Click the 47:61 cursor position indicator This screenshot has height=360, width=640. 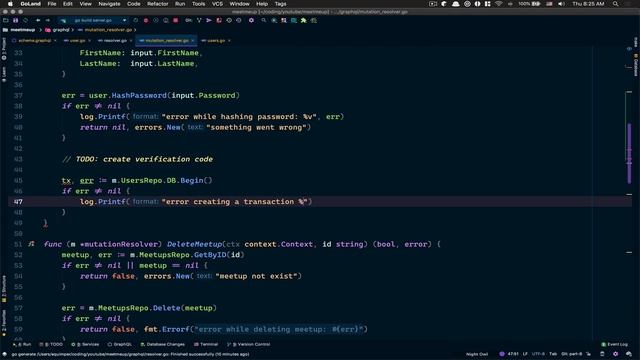pos(513,354)
